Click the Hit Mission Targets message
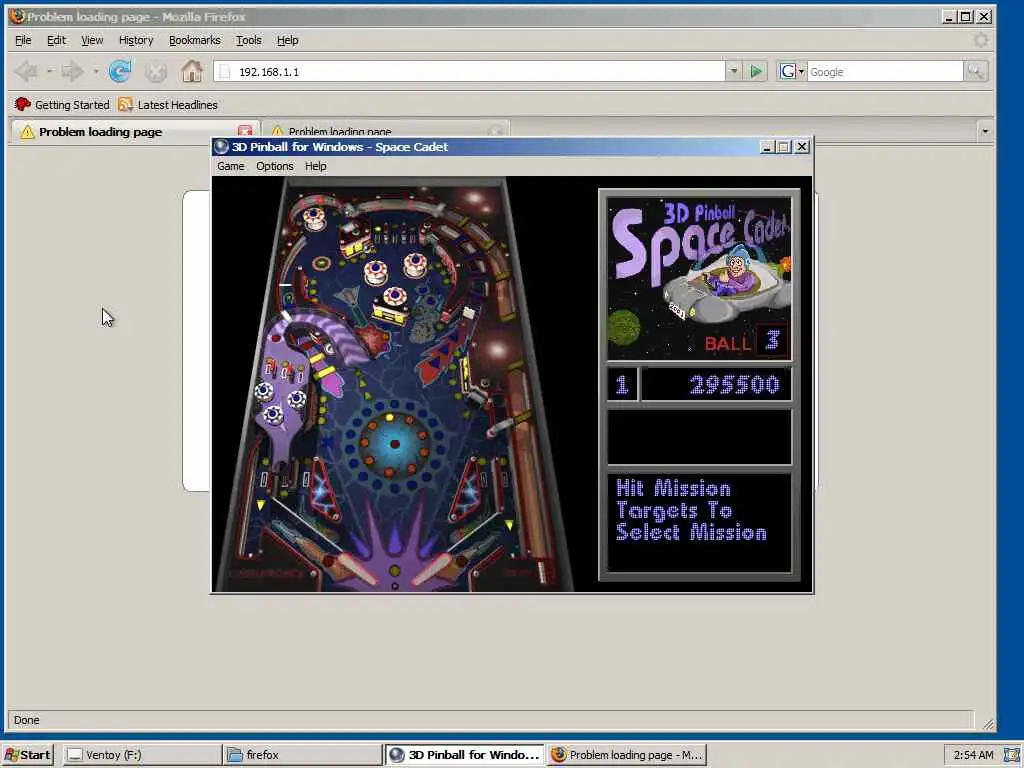 pos(691,511)
